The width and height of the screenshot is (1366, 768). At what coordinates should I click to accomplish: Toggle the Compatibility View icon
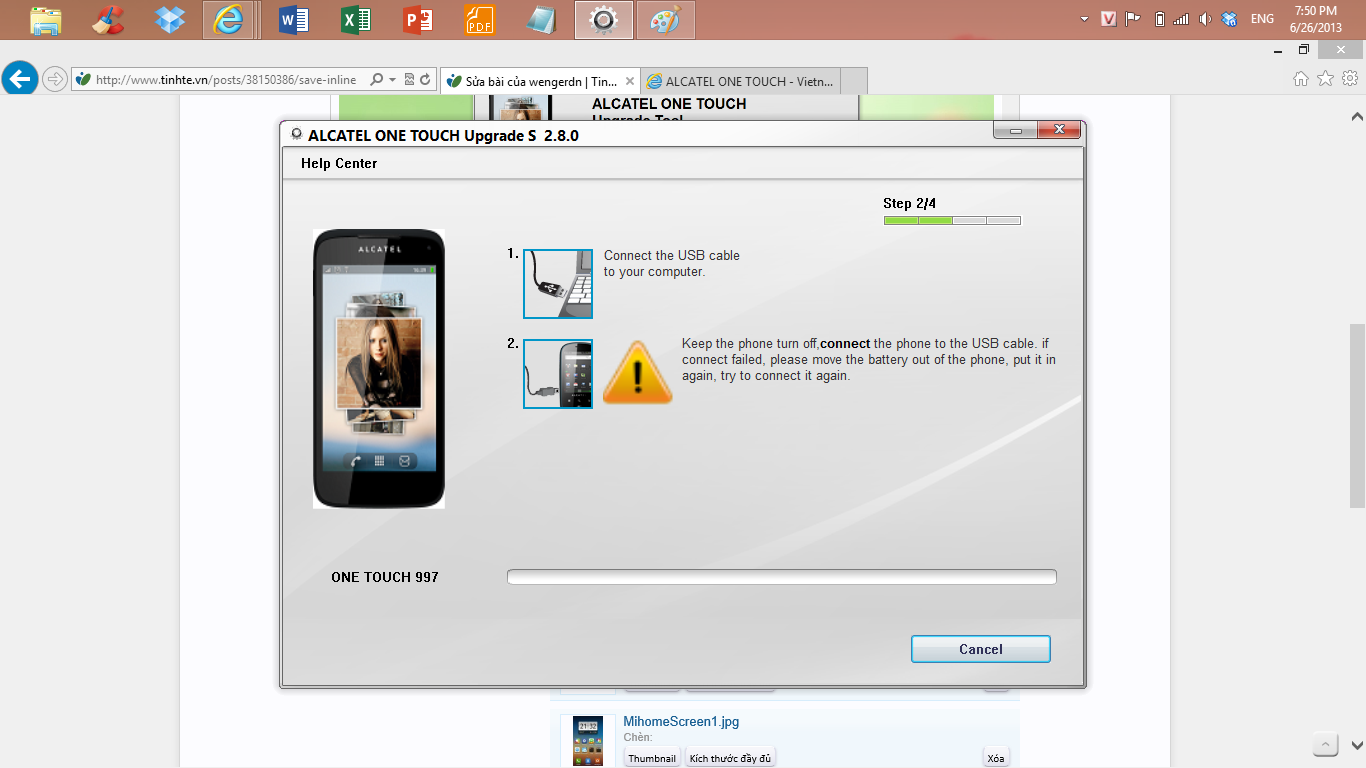pos(409,80)
